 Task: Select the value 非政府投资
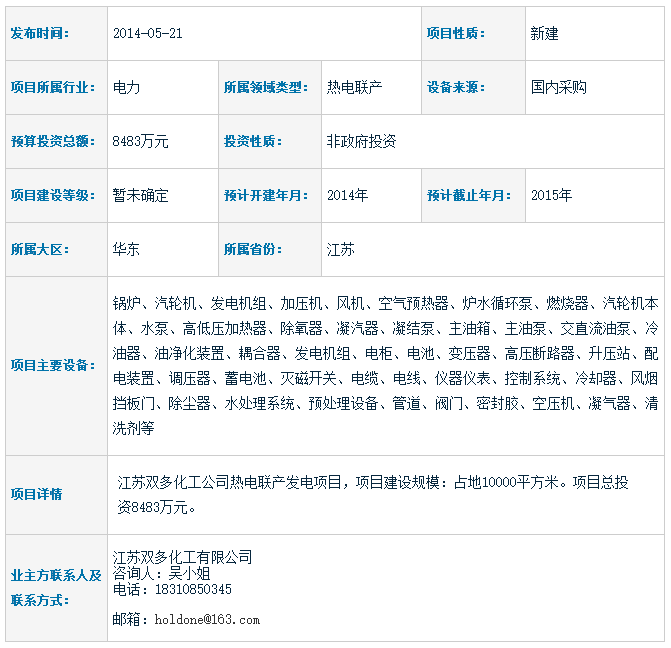point(361,141)
